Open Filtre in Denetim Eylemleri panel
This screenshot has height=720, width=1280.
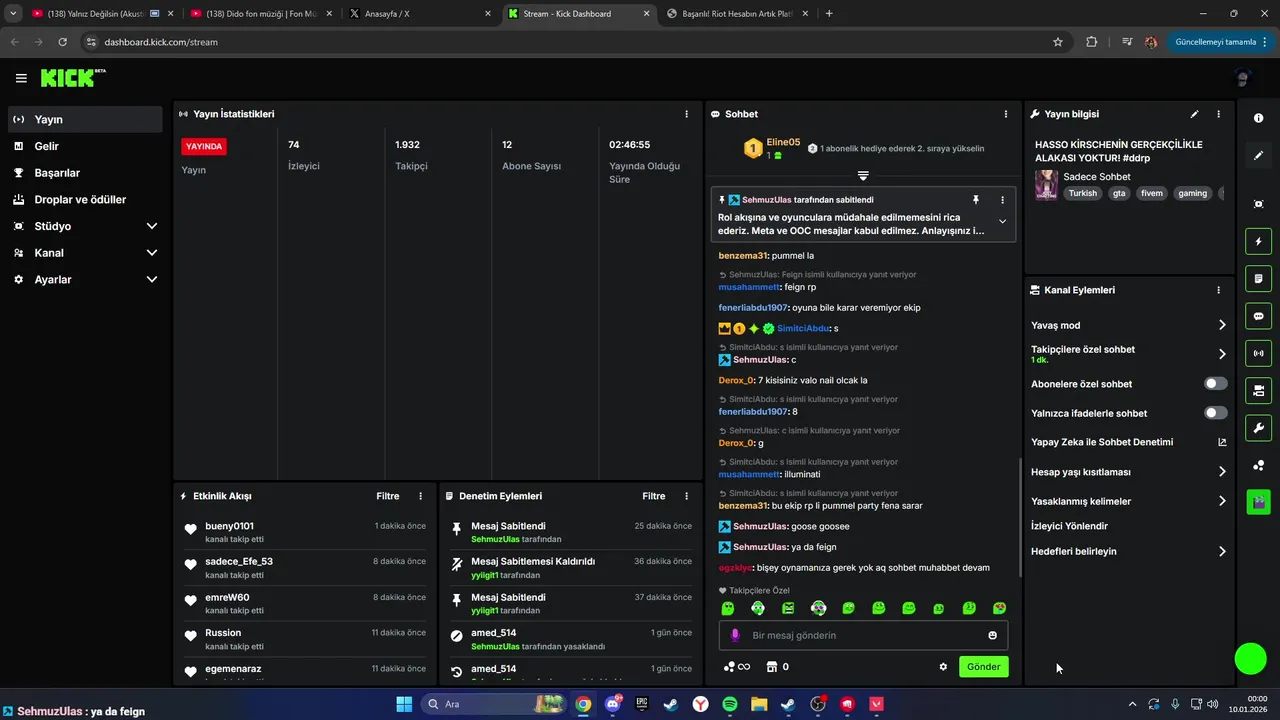[654, 496]
